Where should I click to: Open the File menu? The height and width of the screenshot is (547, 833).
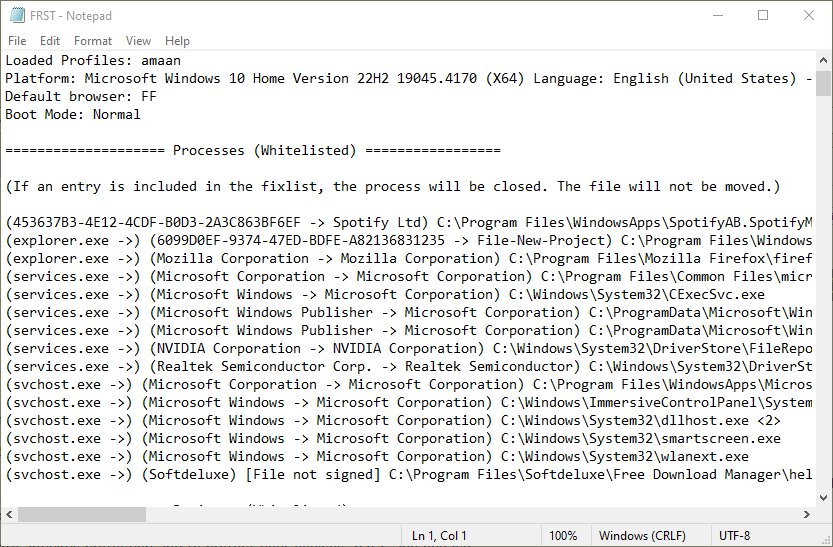17,41
